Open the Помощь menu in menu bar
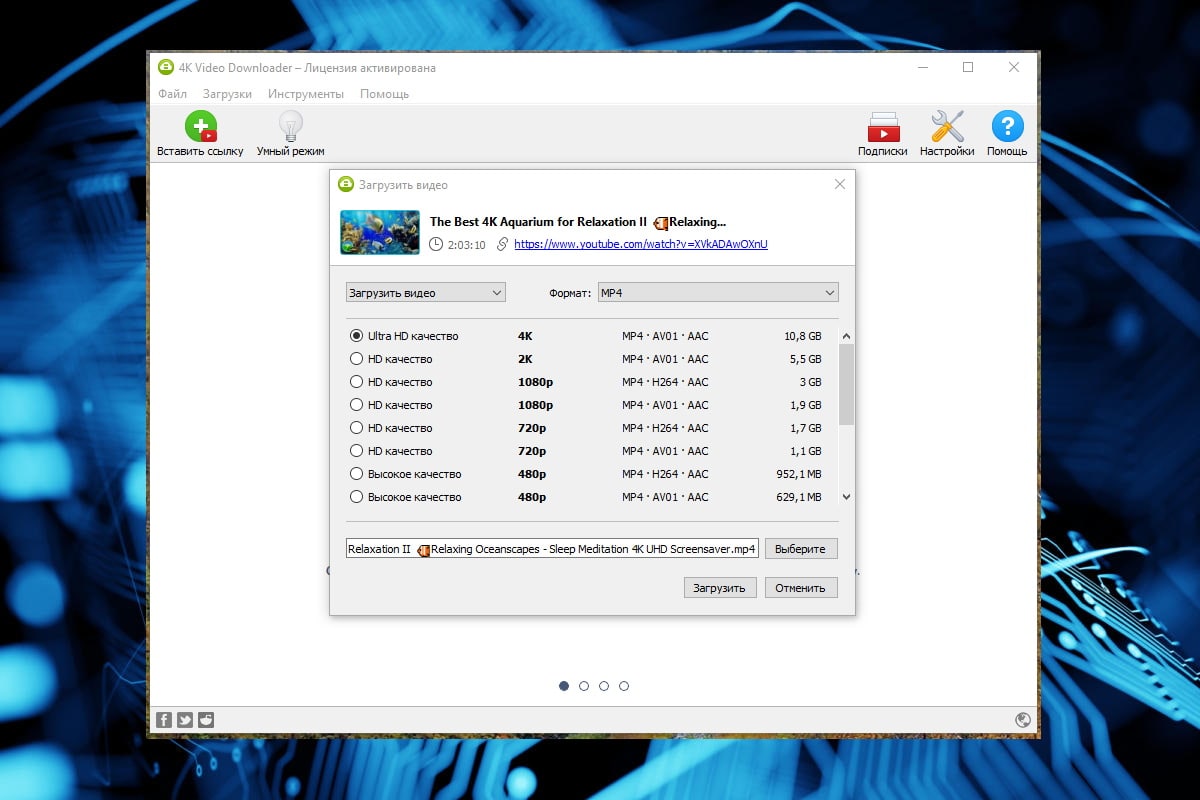This screenshot has height=800, width=1200. click(385, 94)
